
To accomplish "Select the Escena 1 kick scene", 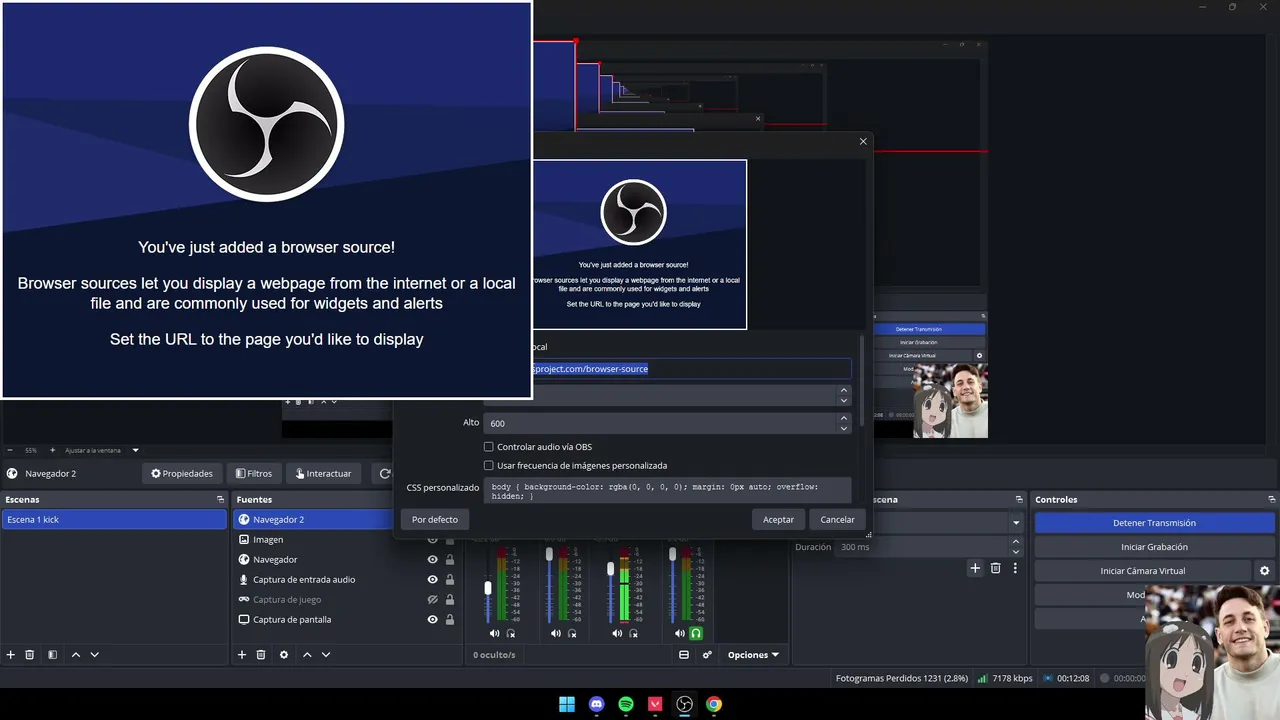I will 115,520.
